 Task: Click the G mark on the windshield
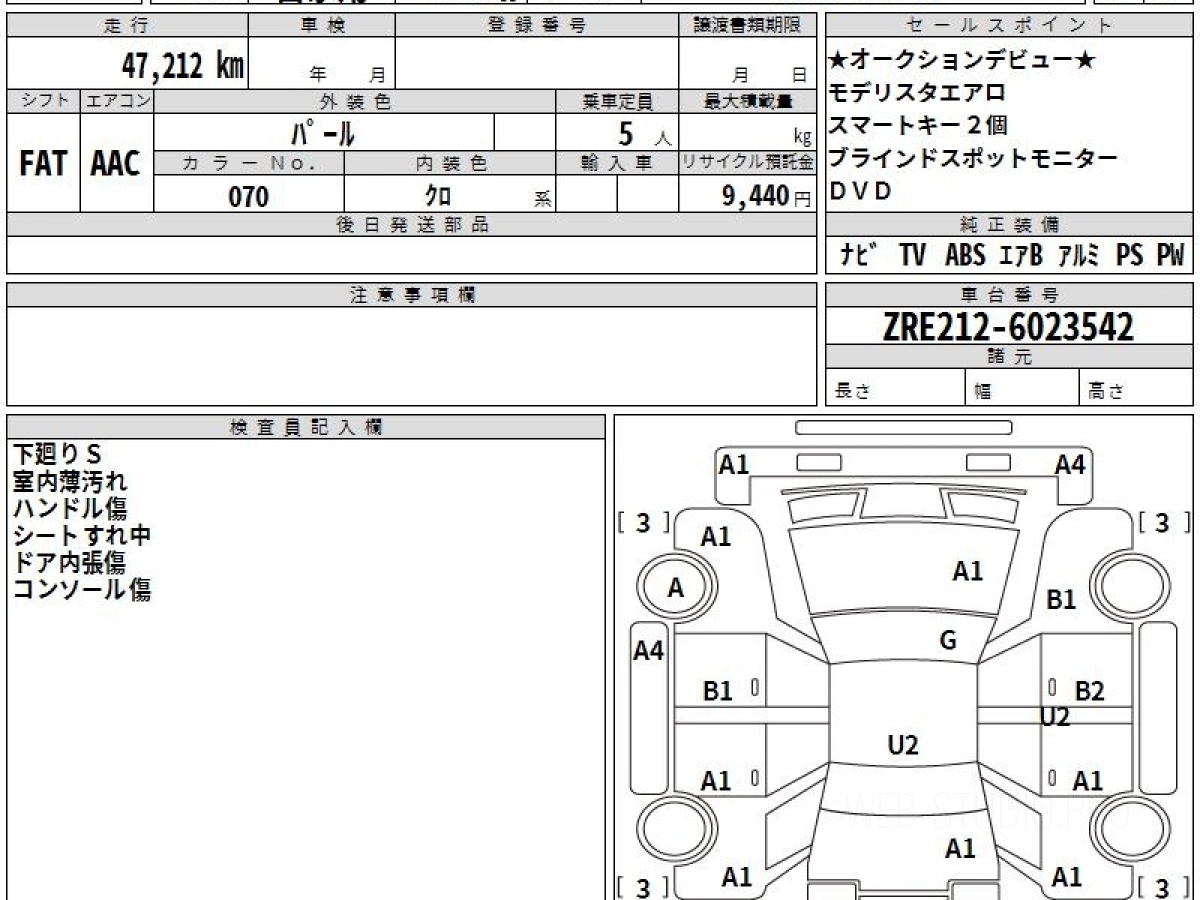pyautogui.click(x=948, y=641)
